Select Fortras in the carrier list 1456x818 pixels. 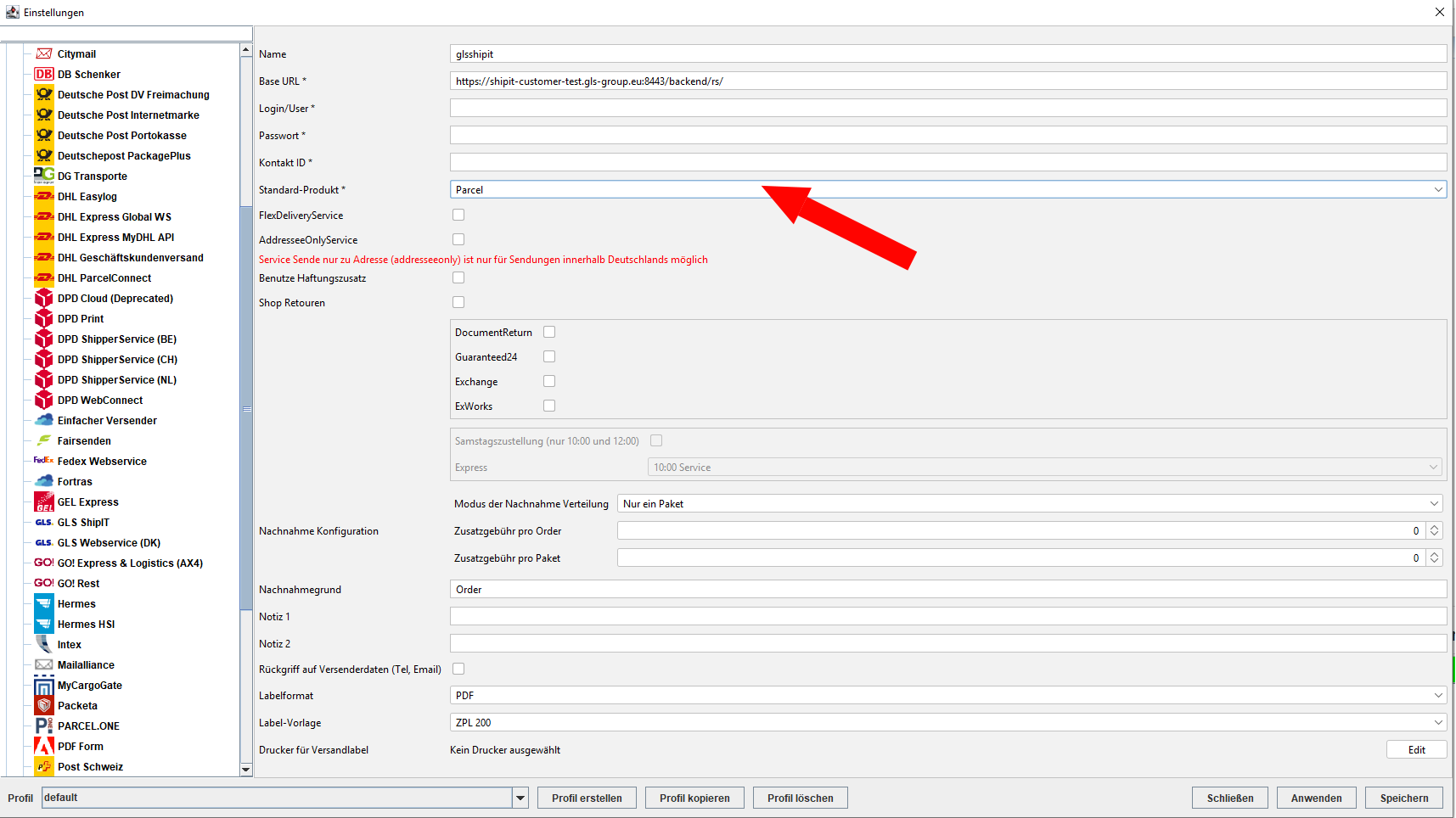pos(75,481)
